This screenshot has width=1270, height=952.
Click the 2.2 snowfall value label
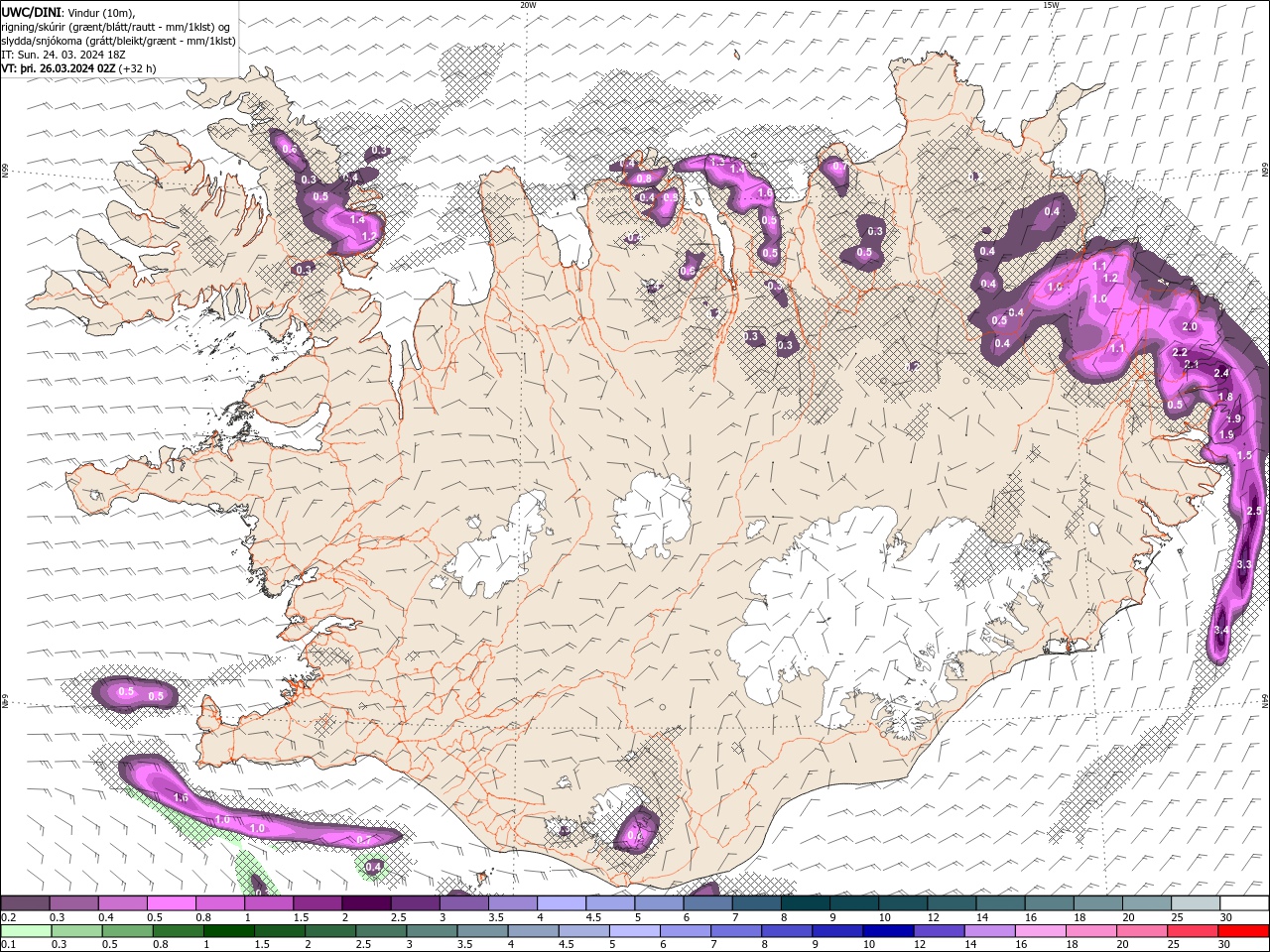1180,353
